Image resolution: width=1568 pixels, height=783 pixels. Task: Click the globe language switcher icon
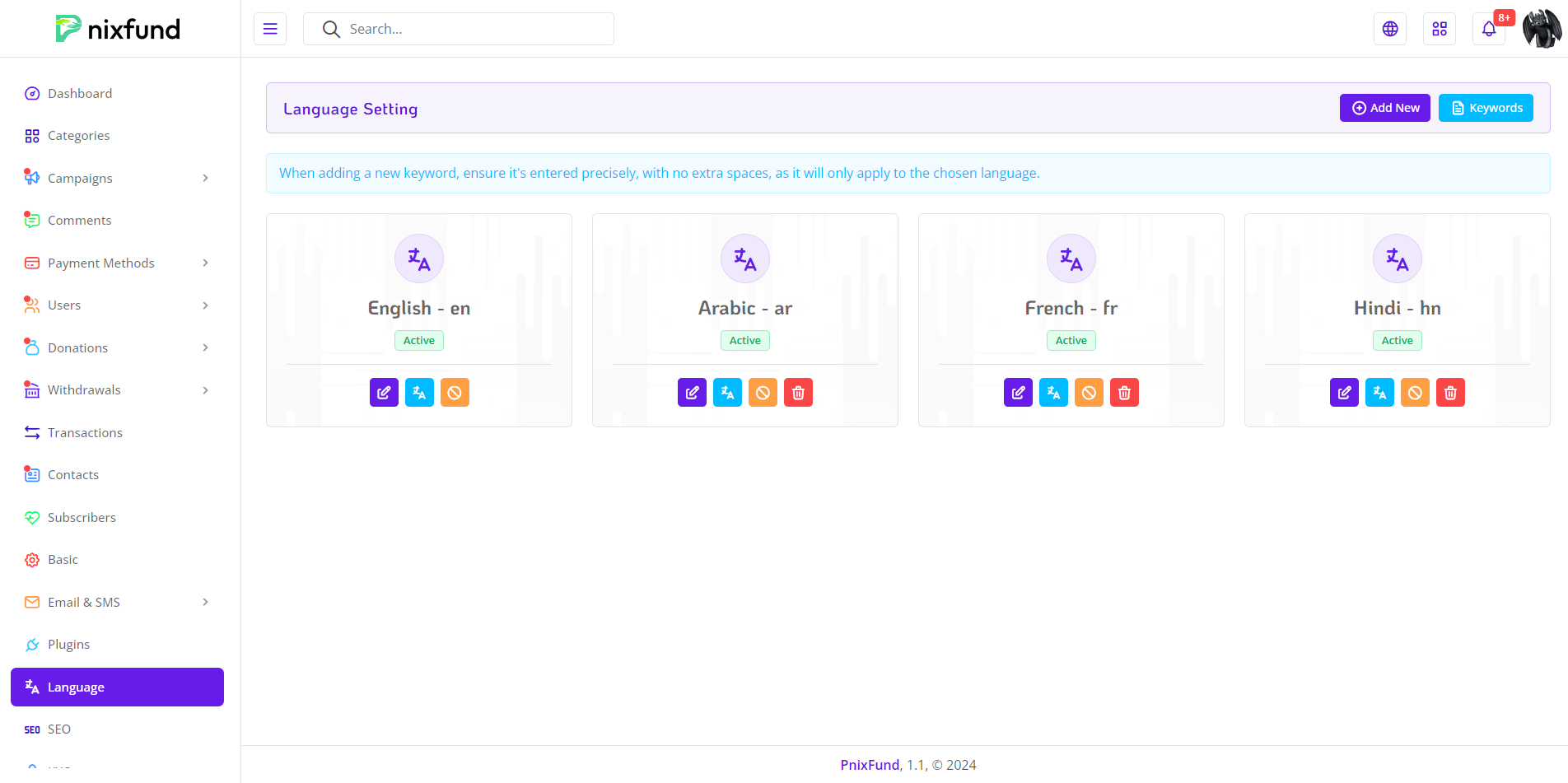[x=1390, y=29]
